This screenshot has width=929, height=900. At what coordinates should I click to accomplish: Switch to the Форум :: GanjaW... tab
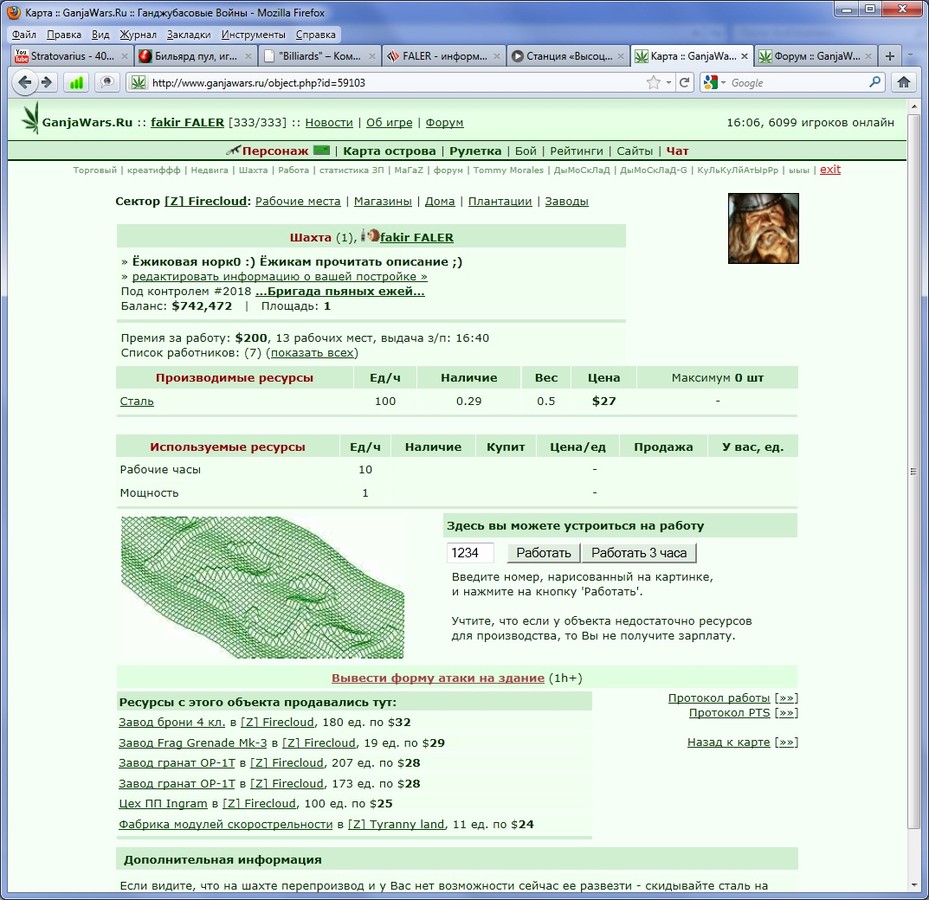(815, 56)
